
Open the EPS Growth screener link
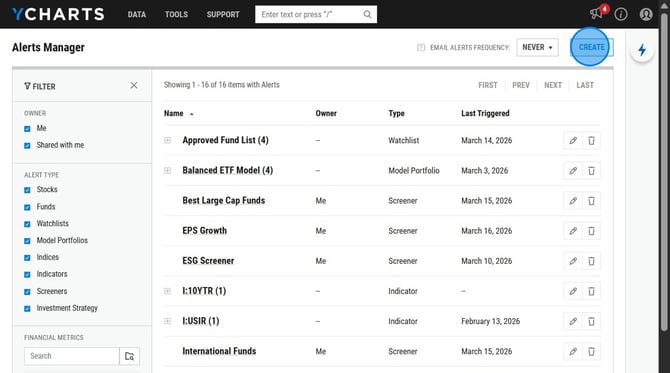click(x=205, y=231)
